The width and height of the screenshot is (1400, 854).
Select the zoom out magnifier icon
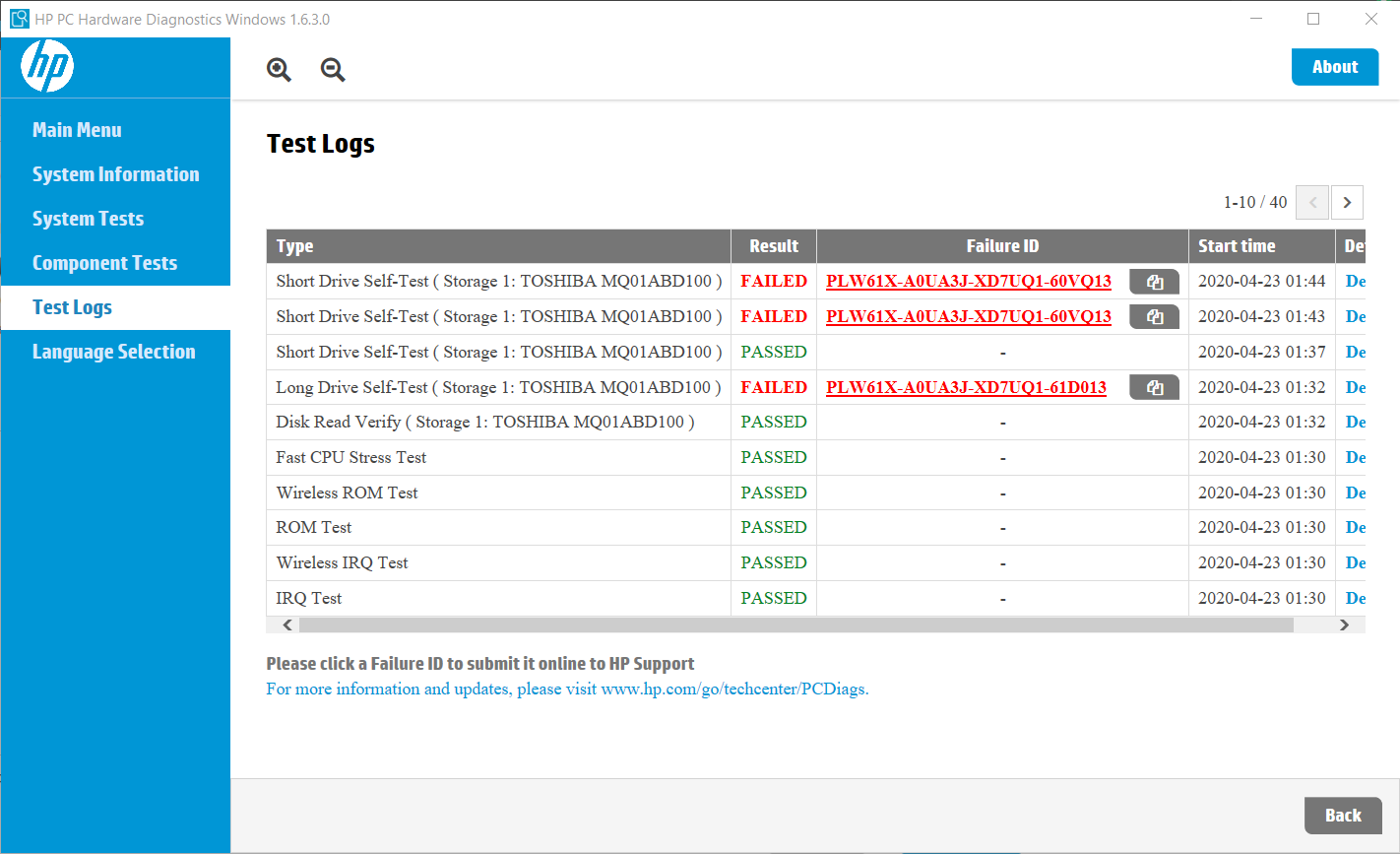pyautogui.click(x=332, y=70)
